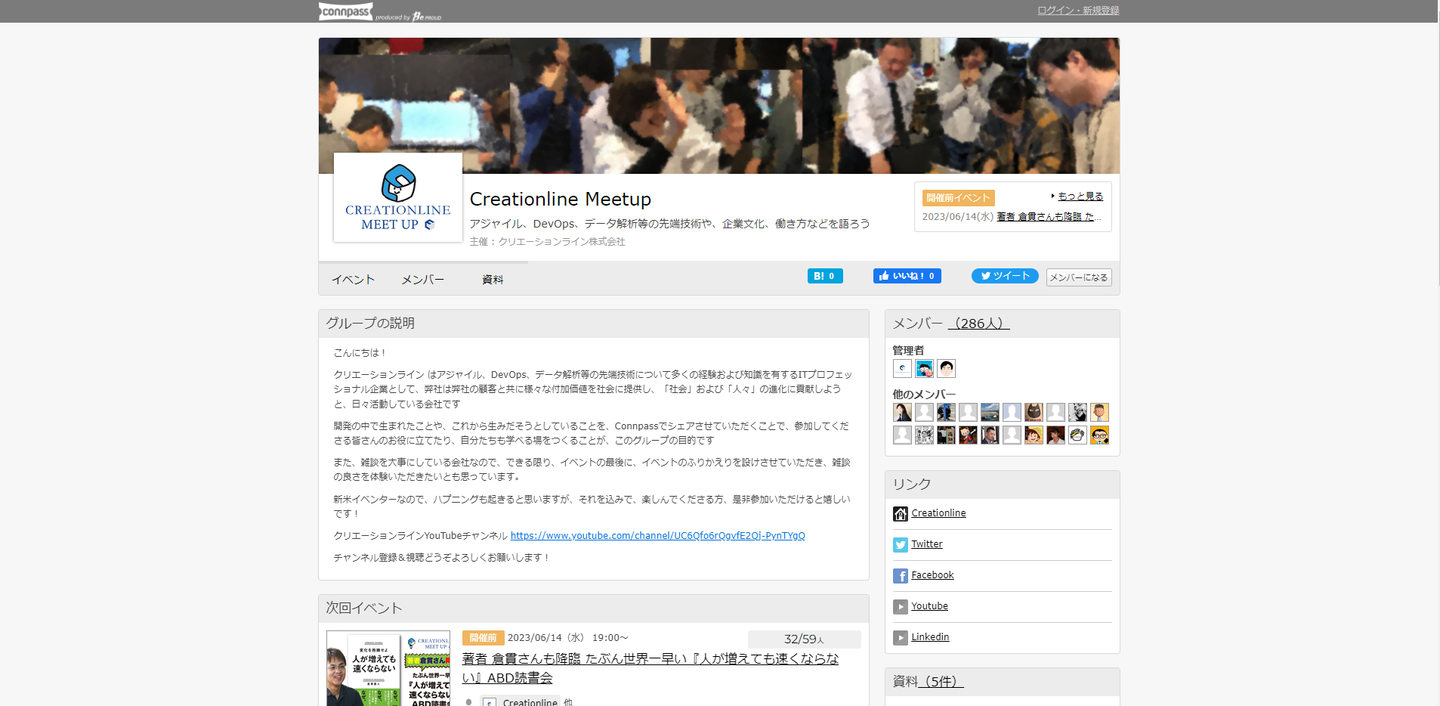Click the 開催前 status badge on next event
Viewport: 1440px width, 706px height.
pos(483,638)
